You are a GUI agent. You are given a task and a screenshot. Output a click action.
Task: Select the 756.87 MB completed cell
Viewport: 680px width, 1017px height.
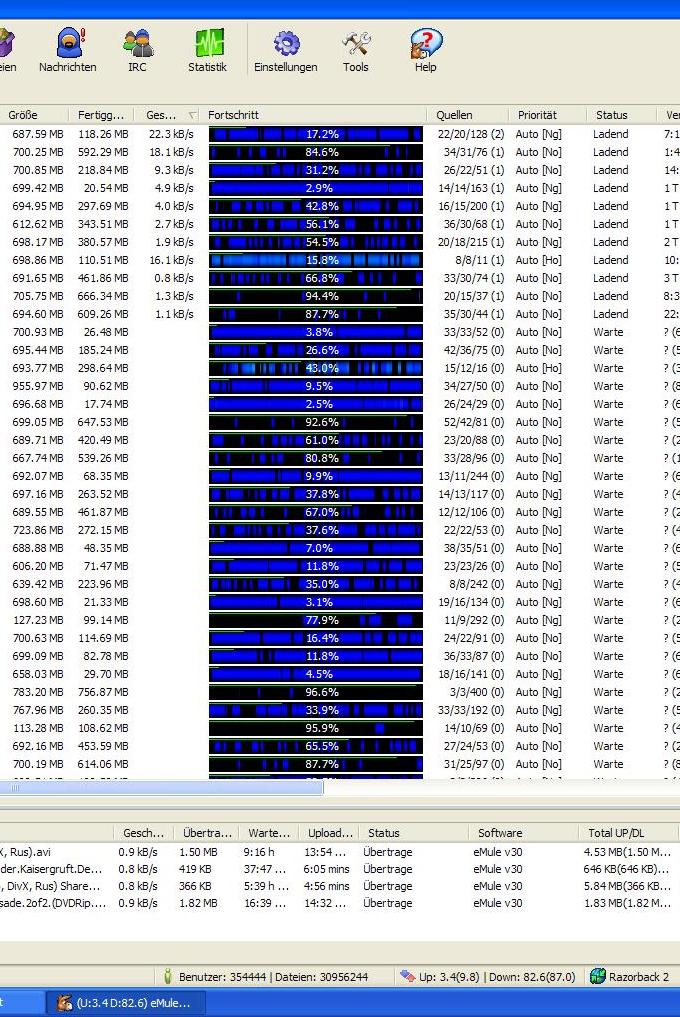coord(103,692)
